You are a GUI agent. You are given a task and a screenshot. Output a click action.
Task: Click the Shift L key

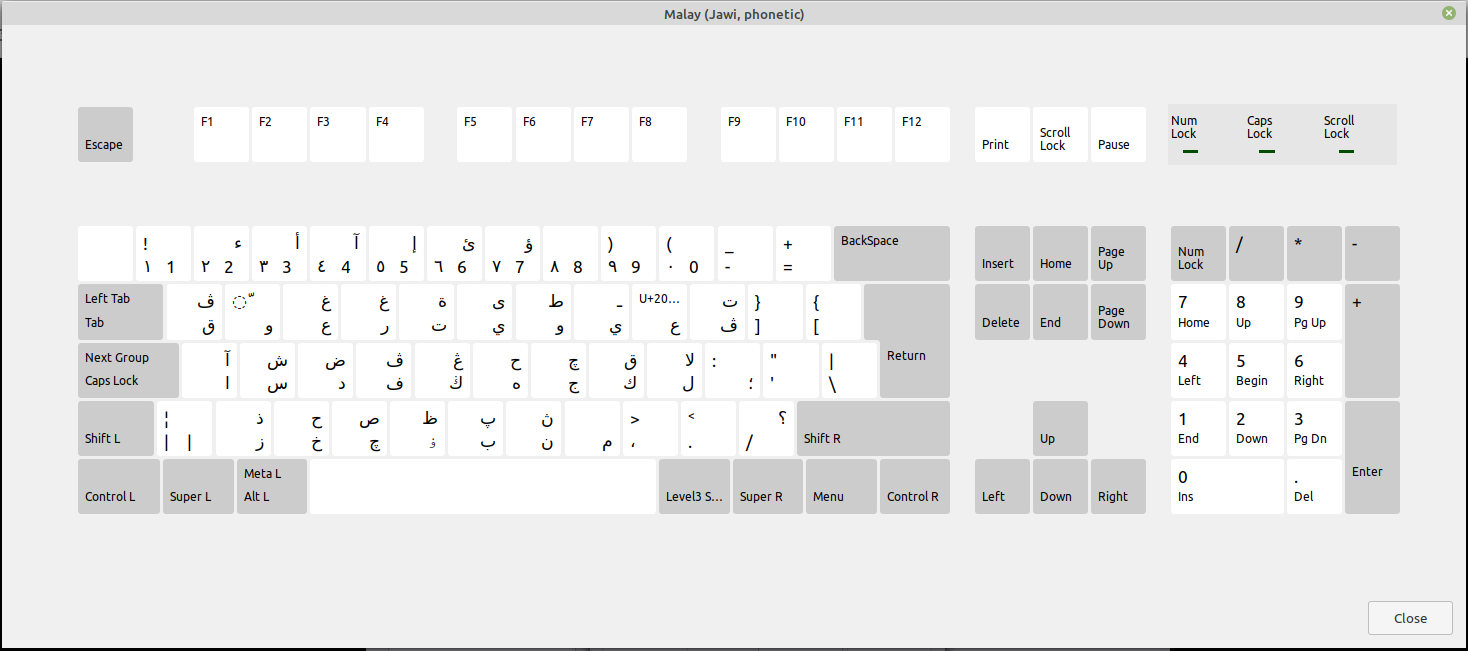coord(115,428)
